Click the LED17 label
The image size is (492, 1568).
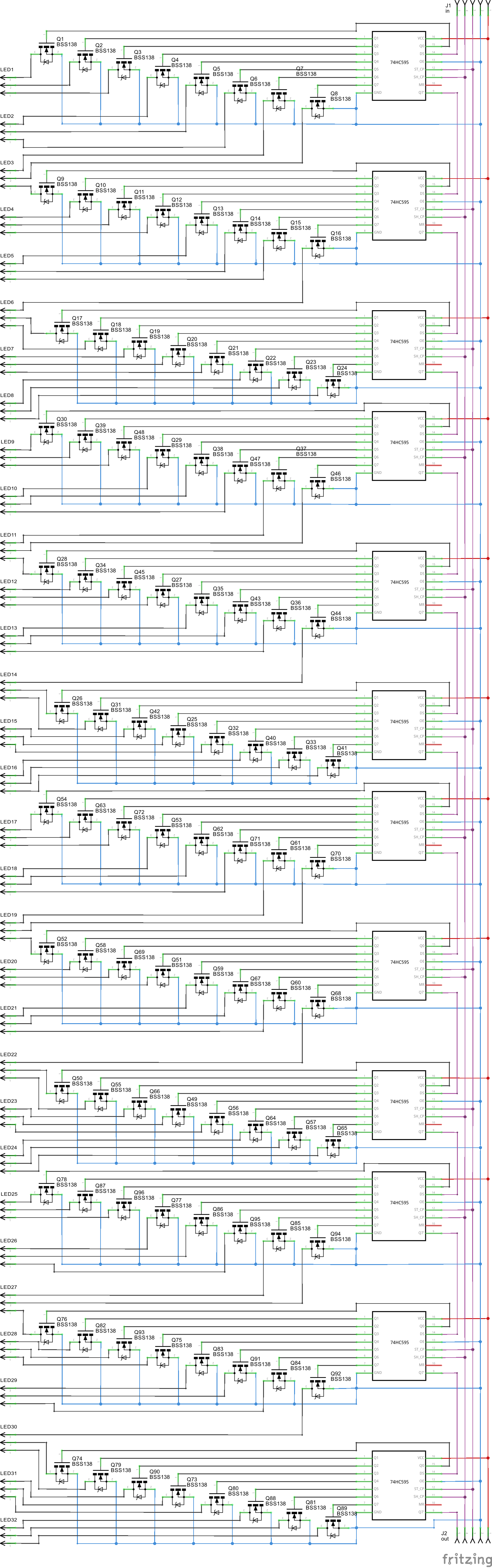pos(9,822)
